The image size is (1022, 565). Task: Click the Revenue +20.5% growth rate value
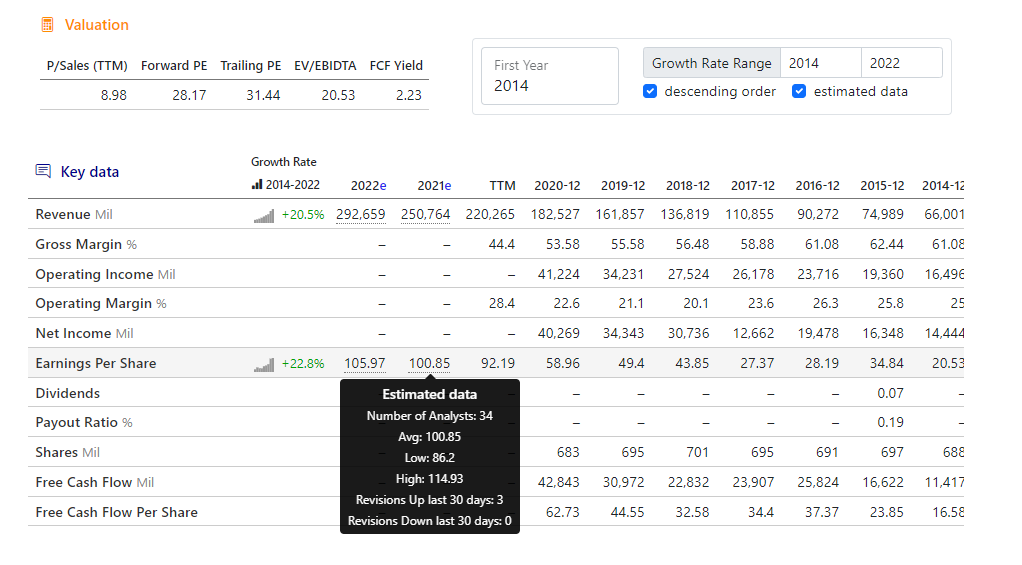302,214
